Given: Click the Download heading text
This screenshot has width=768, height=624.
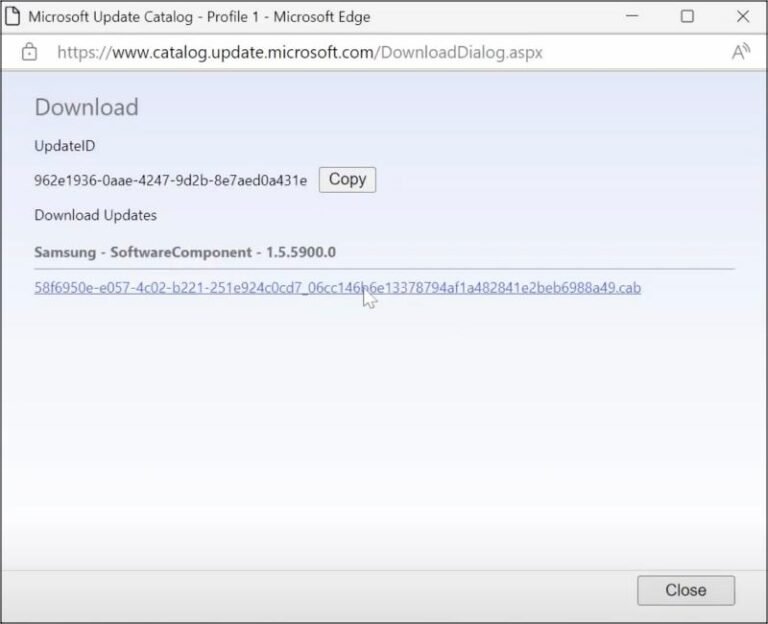Looking at the screenshot, I should pos(86,108).
